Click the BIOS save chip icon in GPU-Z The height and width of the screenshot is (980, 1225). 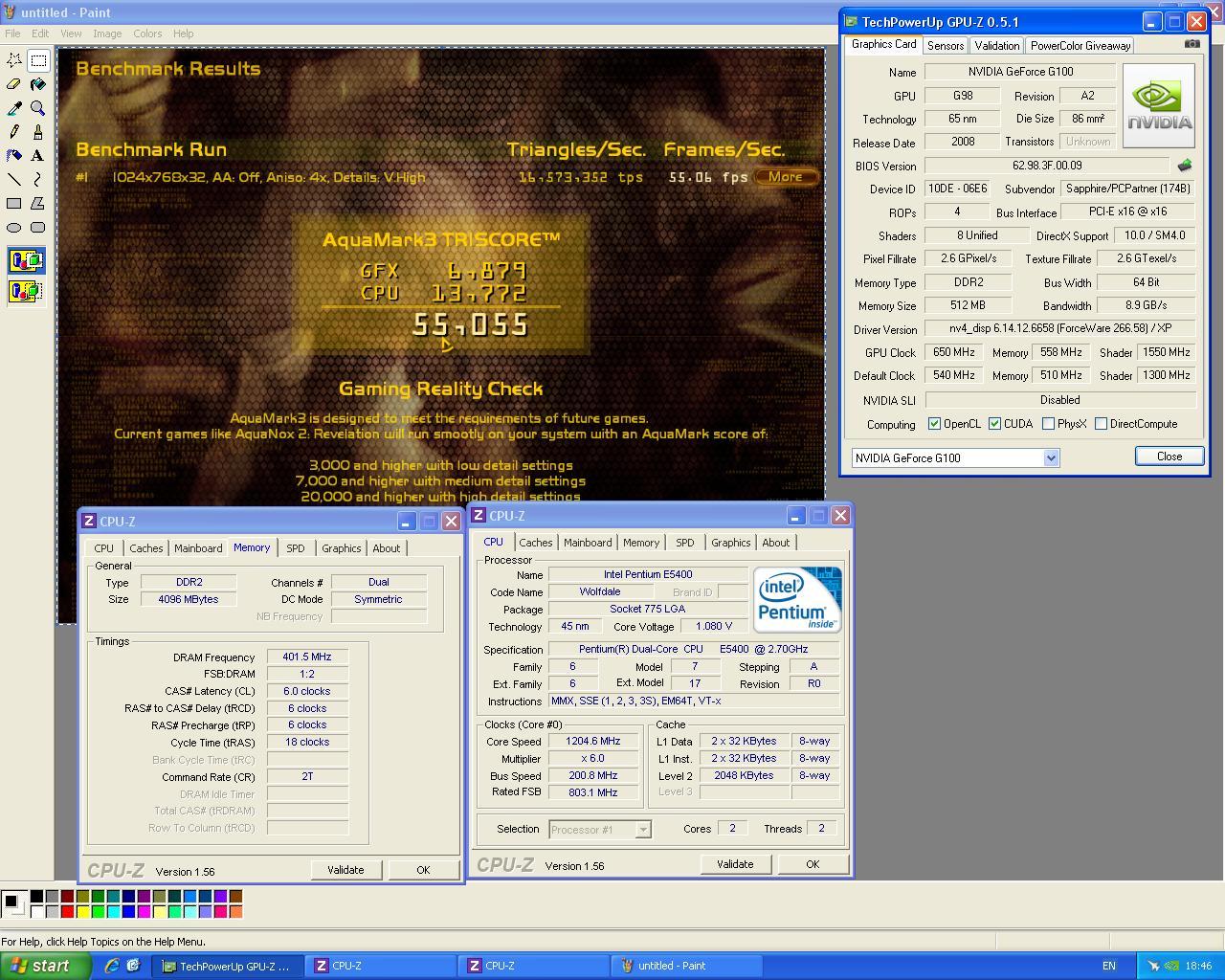[x=1185, y=166]
